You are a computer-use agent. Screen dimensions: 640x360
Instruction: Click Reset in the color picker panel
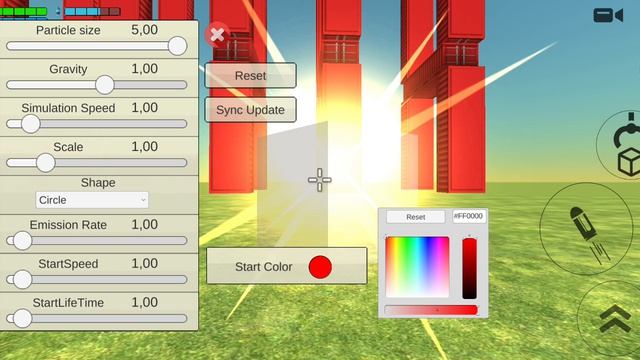(x=416, y=217)
